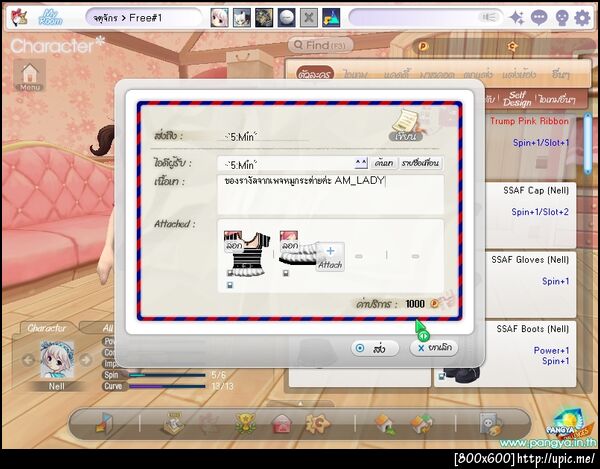Click the ค้นหา search button

point(384,163)
